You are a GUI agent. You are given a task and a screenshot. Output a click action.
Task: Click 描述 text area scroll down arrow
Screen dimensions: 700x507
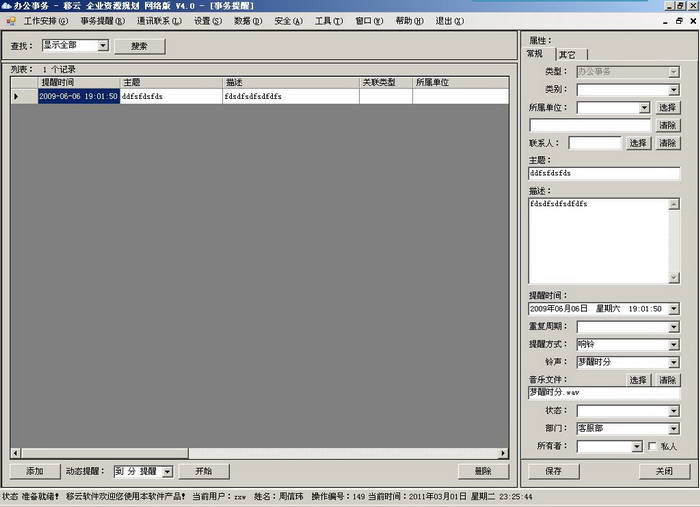[674, 278]
